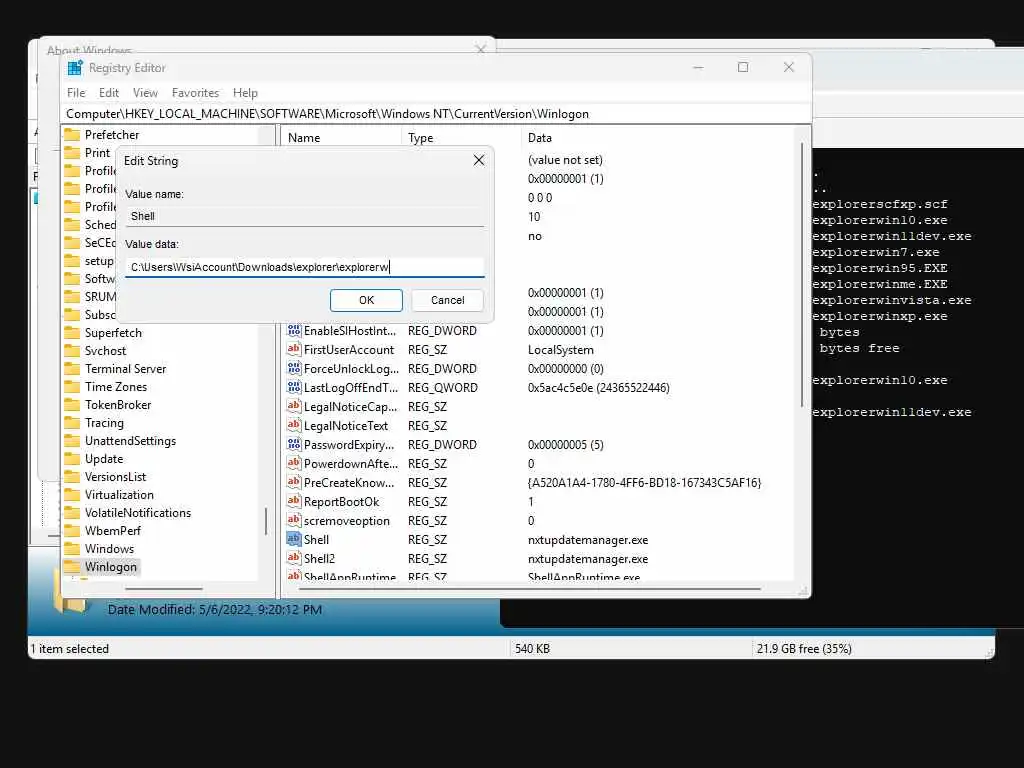Click explorerscfxp.scf in console window
This screenshot has width=1024, height=768.
coord(880,204)
